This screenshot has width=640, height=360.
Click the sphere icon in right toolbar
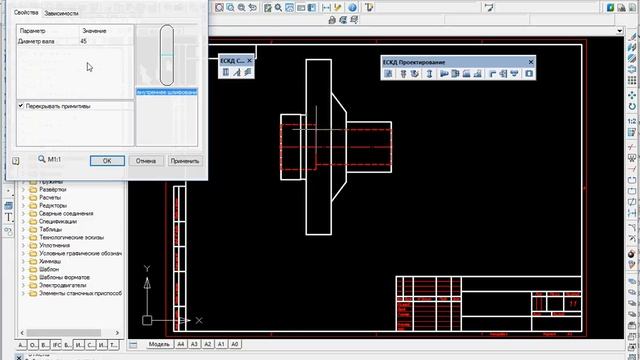point(632,254)
